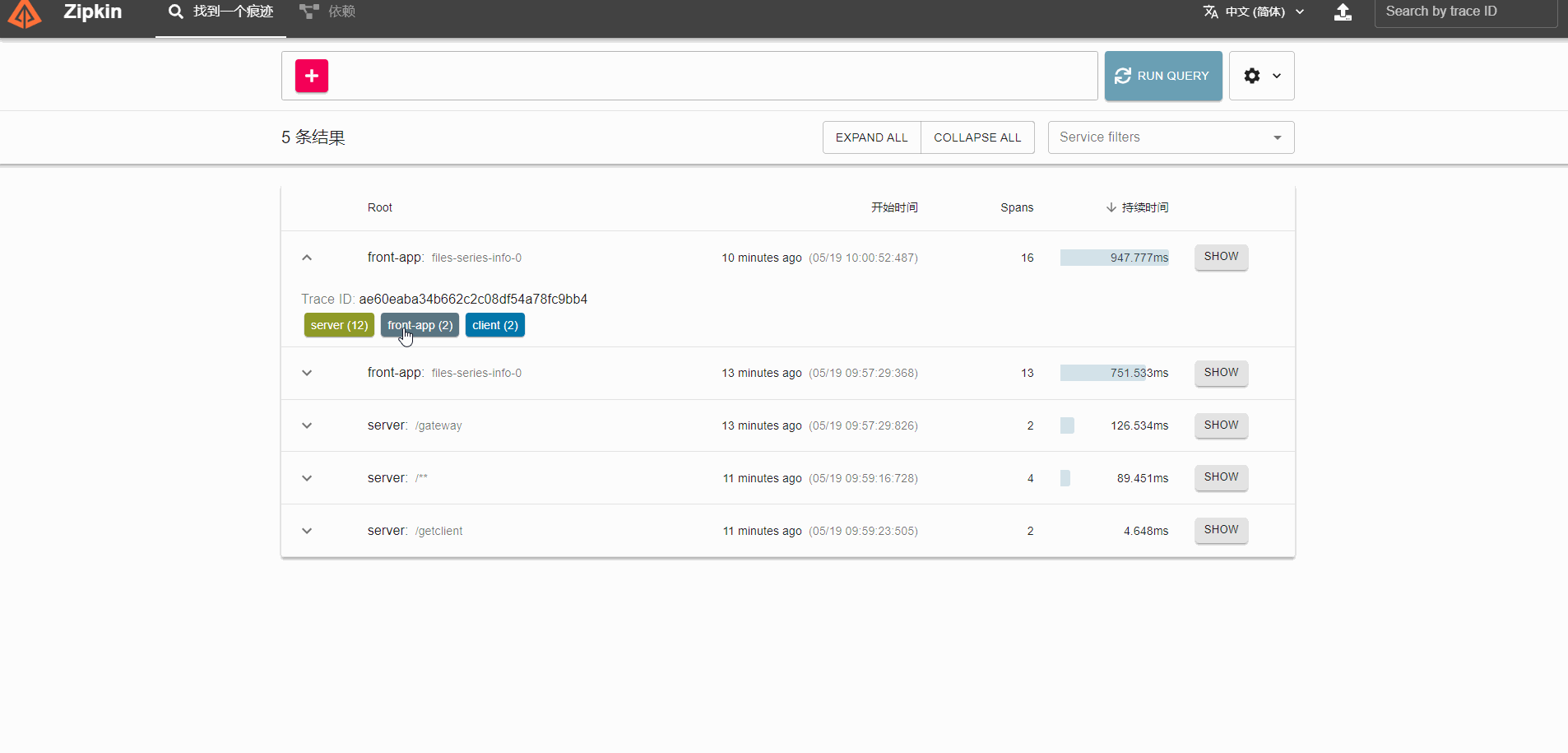
Task: Click the translate language icon
Action: coord(1210,12)
